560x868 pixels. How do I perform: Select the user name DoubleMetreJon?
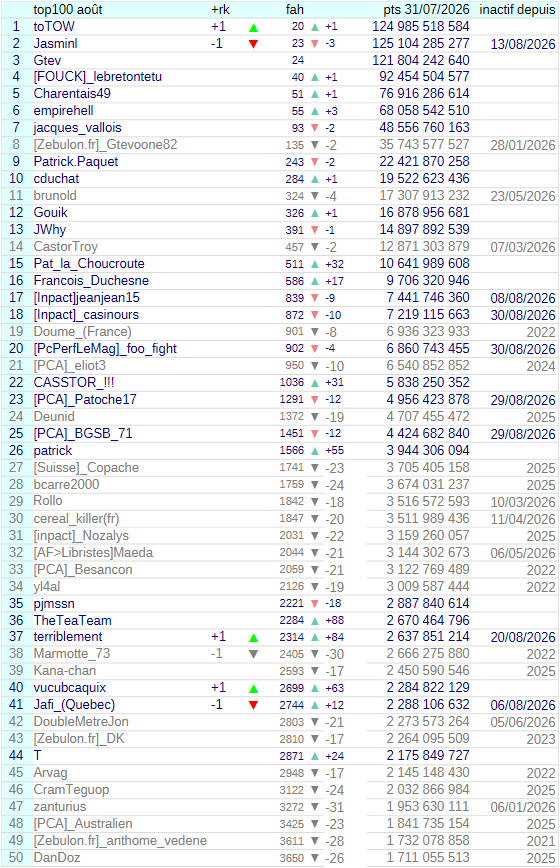point(81,722)
